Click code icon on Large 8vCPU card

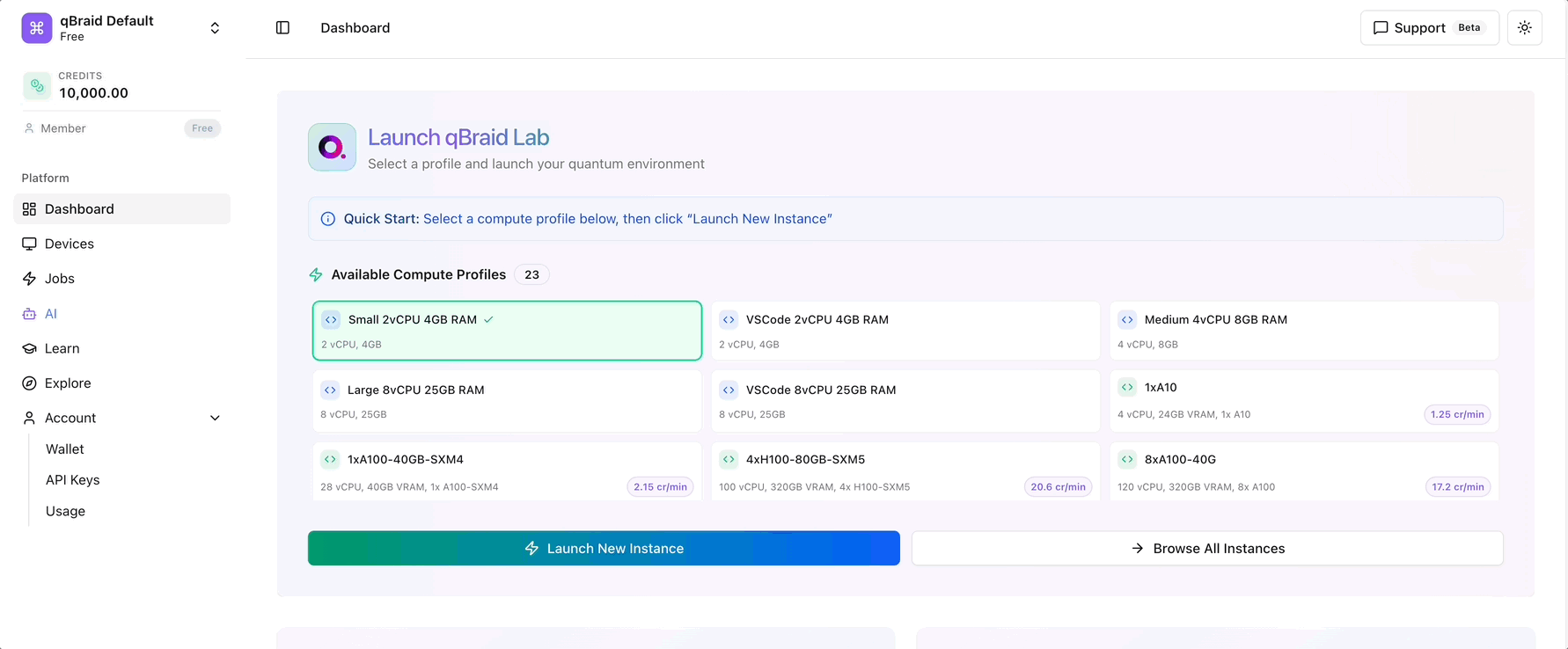(x=330, y=390)
